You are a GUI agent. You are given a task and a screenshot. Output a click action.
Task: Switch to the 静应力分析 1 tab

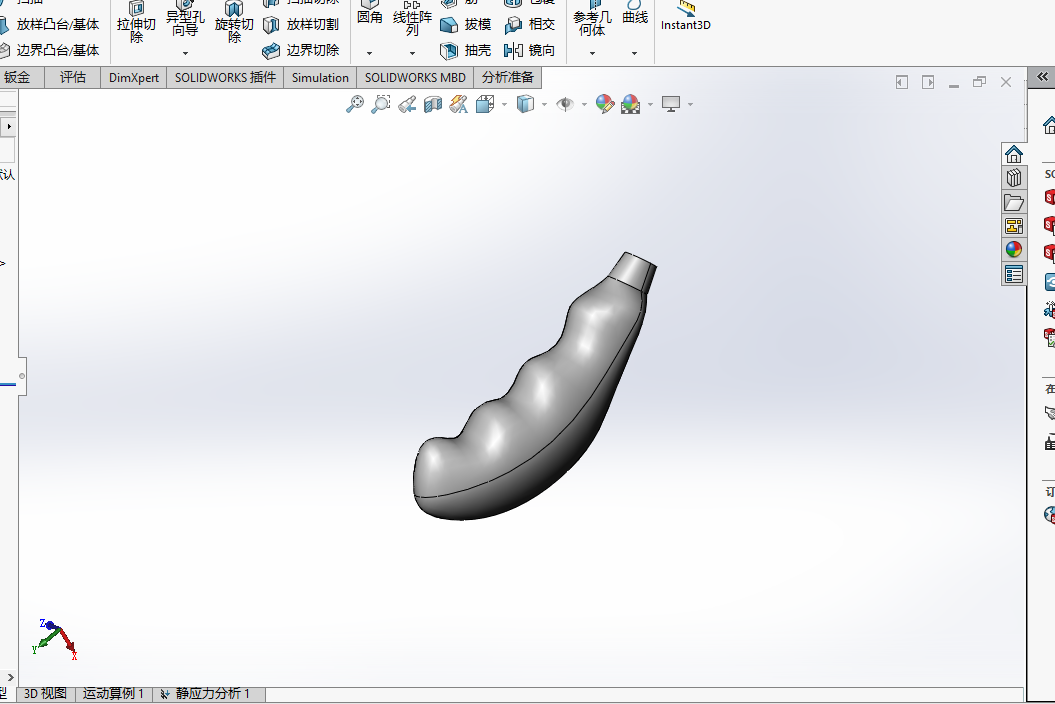coord(209,693)
